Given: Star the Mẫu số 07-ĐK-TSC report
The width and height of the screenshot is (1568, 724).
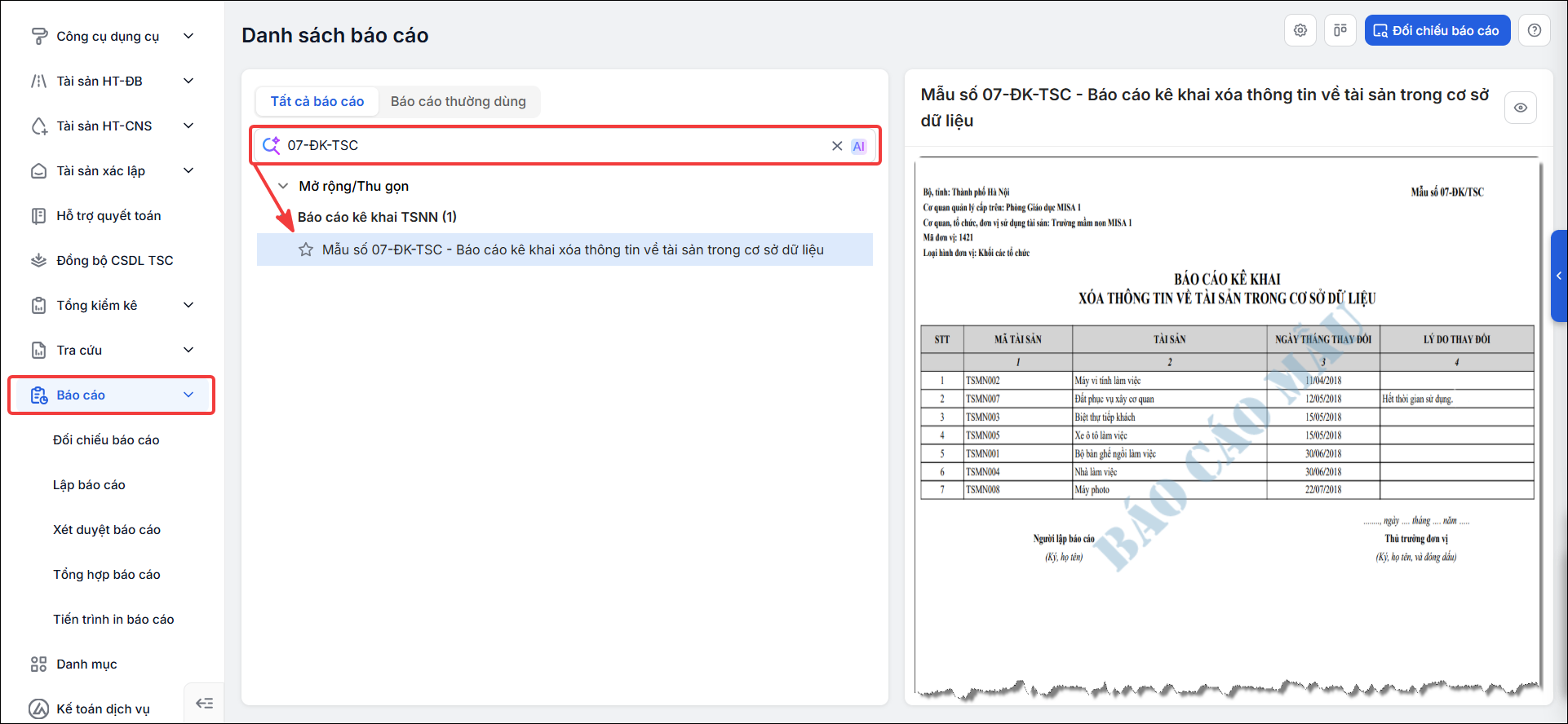Looking at the screenshot, I should pyautogui.click(x=306, y=249).
